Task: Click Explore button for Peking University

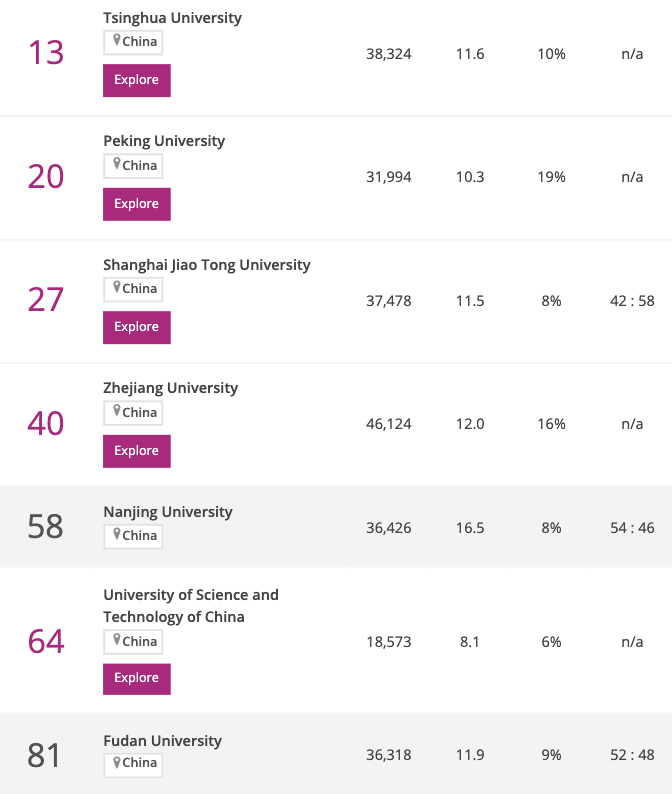Action: pyautogui.click(x=137, y=204)
